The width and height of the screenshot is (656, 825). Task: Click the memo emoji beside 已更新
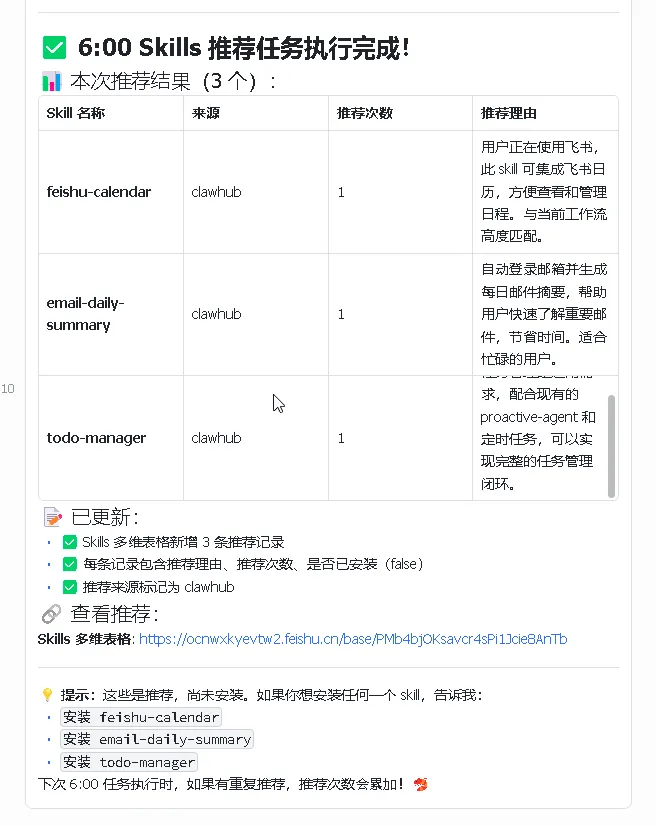tap(53, 517)
